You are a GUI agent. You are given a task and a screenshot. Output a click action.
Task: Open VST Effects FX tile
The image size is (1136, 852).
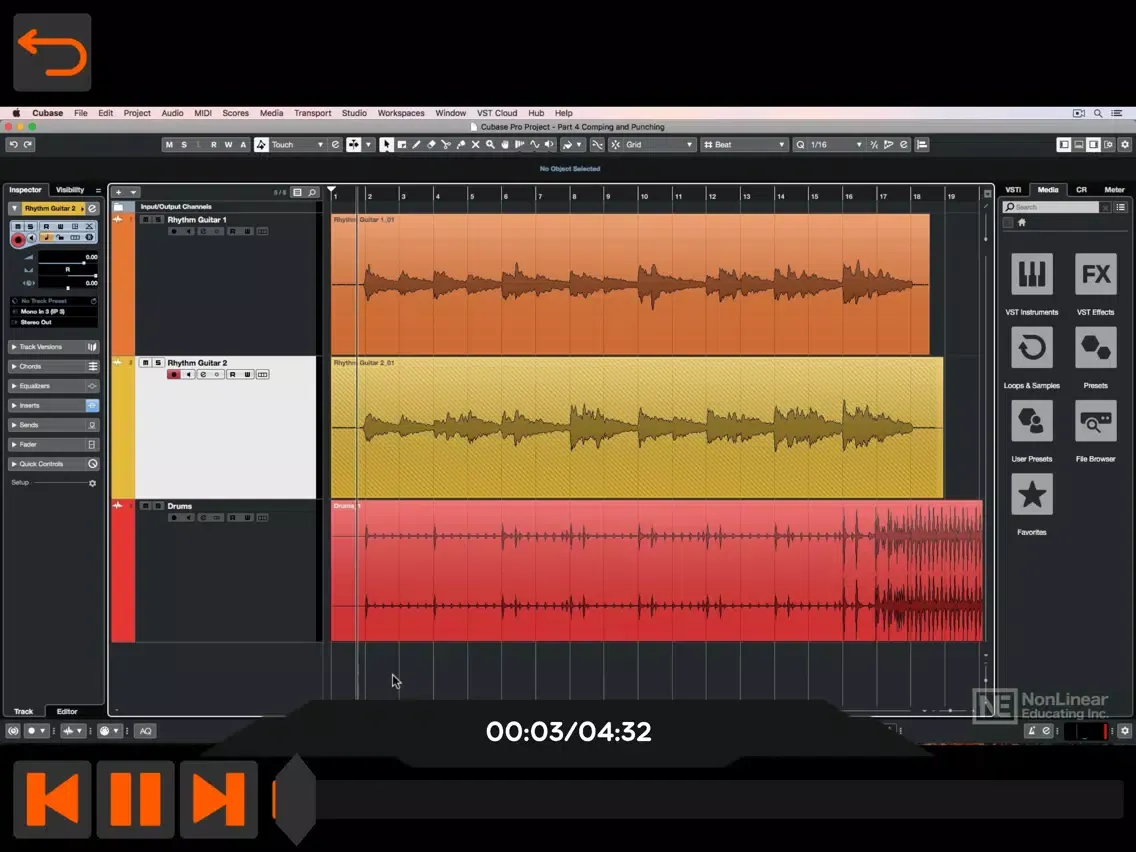click(1095, 274)
